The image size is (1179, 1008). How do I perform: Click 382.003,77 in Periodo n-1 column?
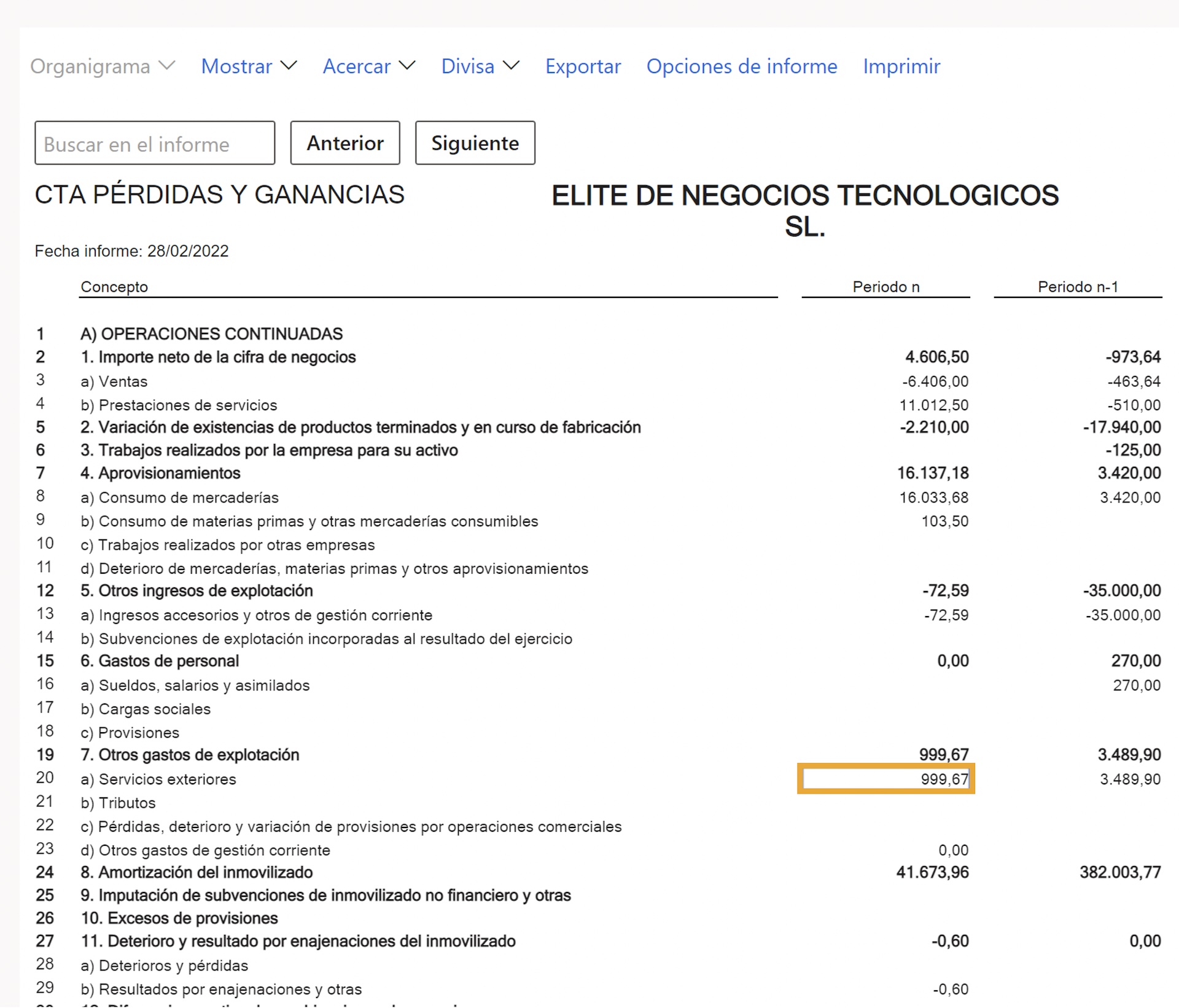pyautogui.click(x=1121, y=873)
